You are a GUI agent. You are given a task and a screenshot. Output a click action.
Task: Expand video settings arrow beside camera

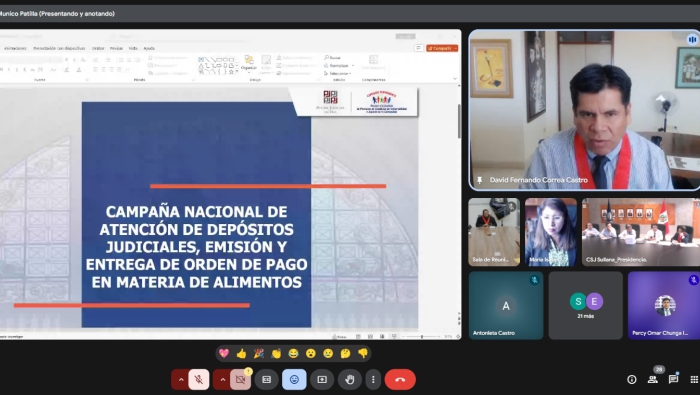(x=222, y=379)
